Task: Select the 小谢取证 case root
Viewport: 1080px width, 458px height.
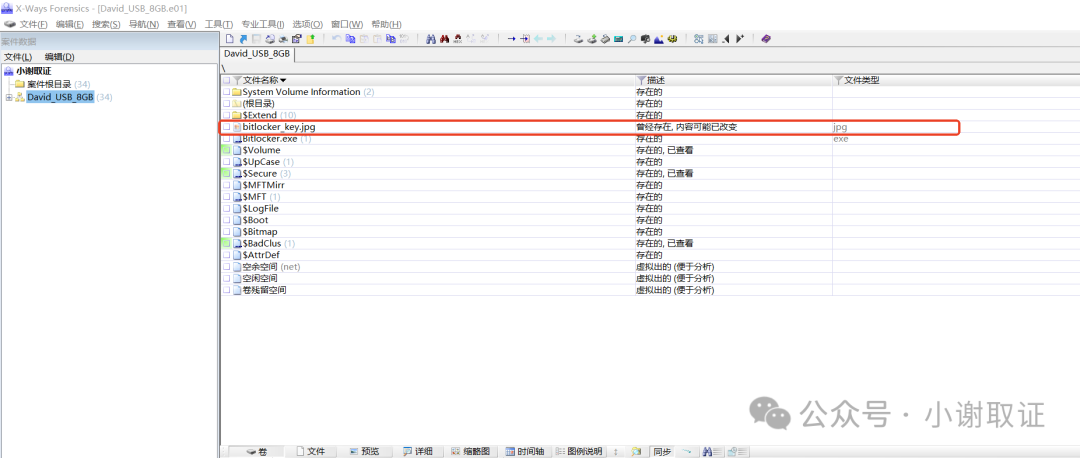Action: pos(33,71)
